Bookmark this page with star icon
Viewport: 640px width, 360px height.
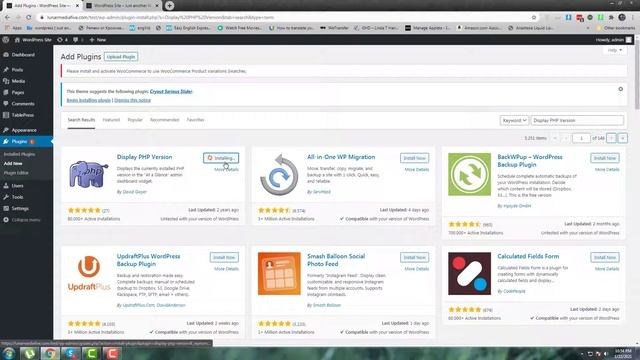(534, 18)
